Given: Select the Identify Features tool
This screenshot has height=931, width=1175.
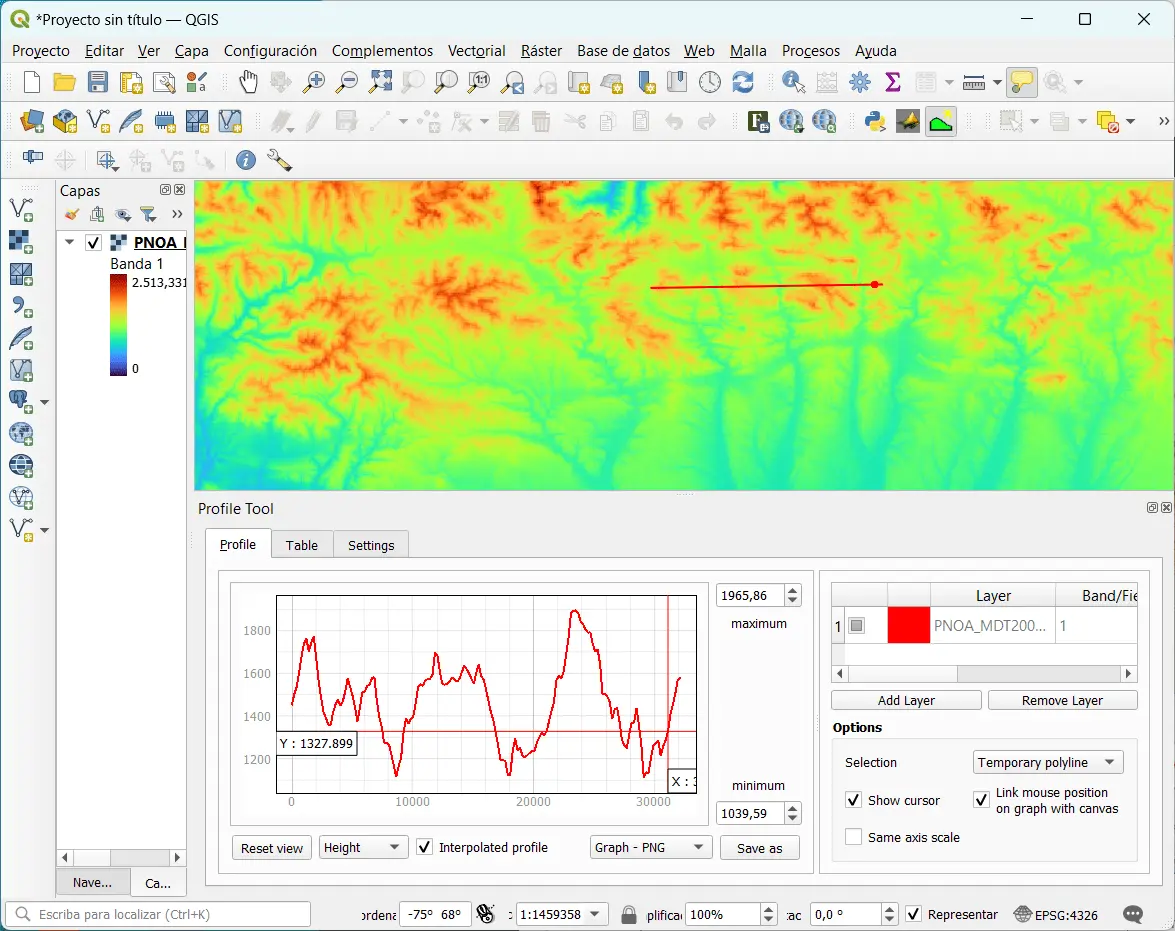Looking at the screenshot, I should click(x=793, y=82).
